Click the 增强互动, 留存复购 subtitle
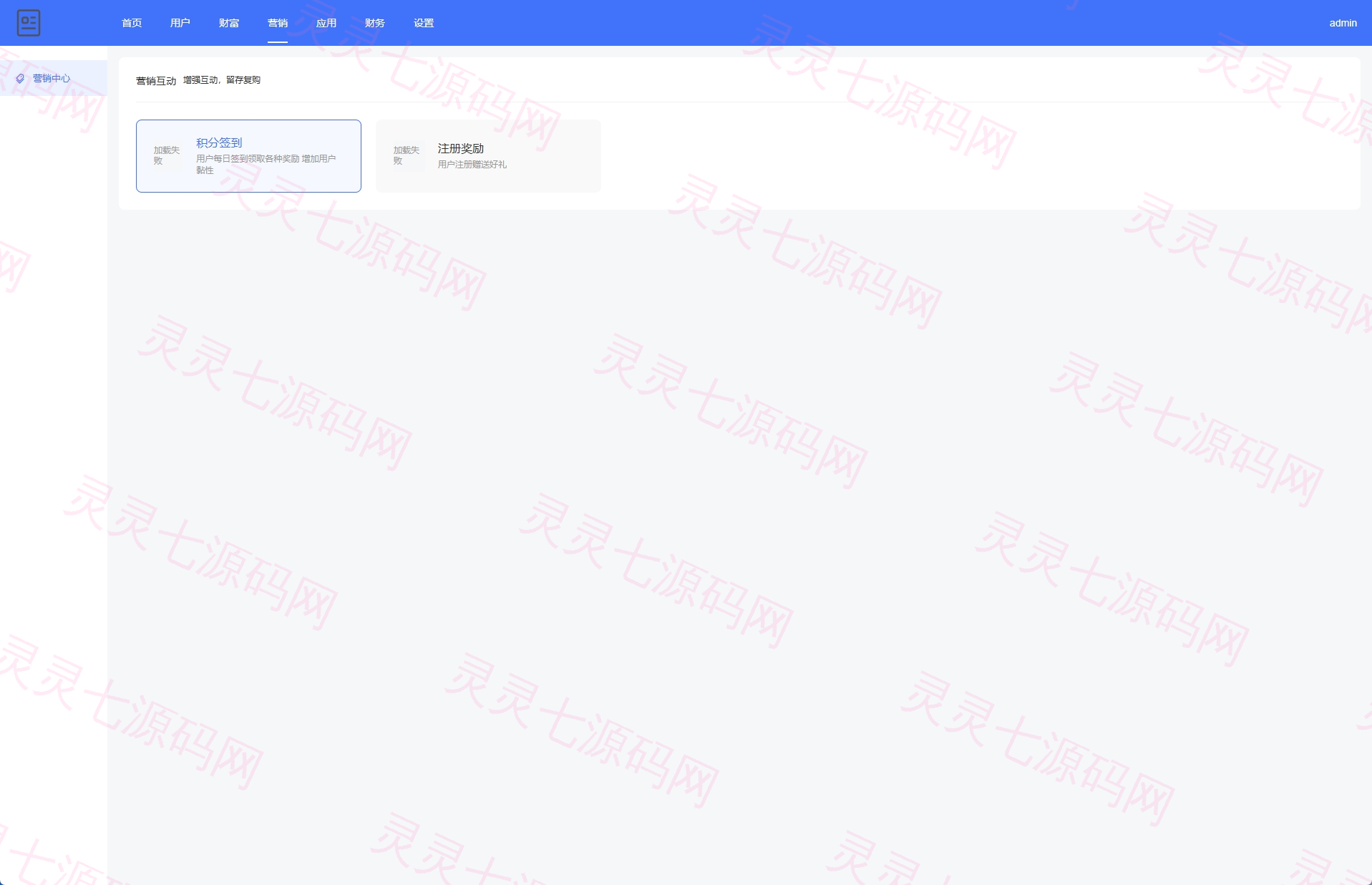The width and height of the screenshot is (1372, 885). point(222,80)
